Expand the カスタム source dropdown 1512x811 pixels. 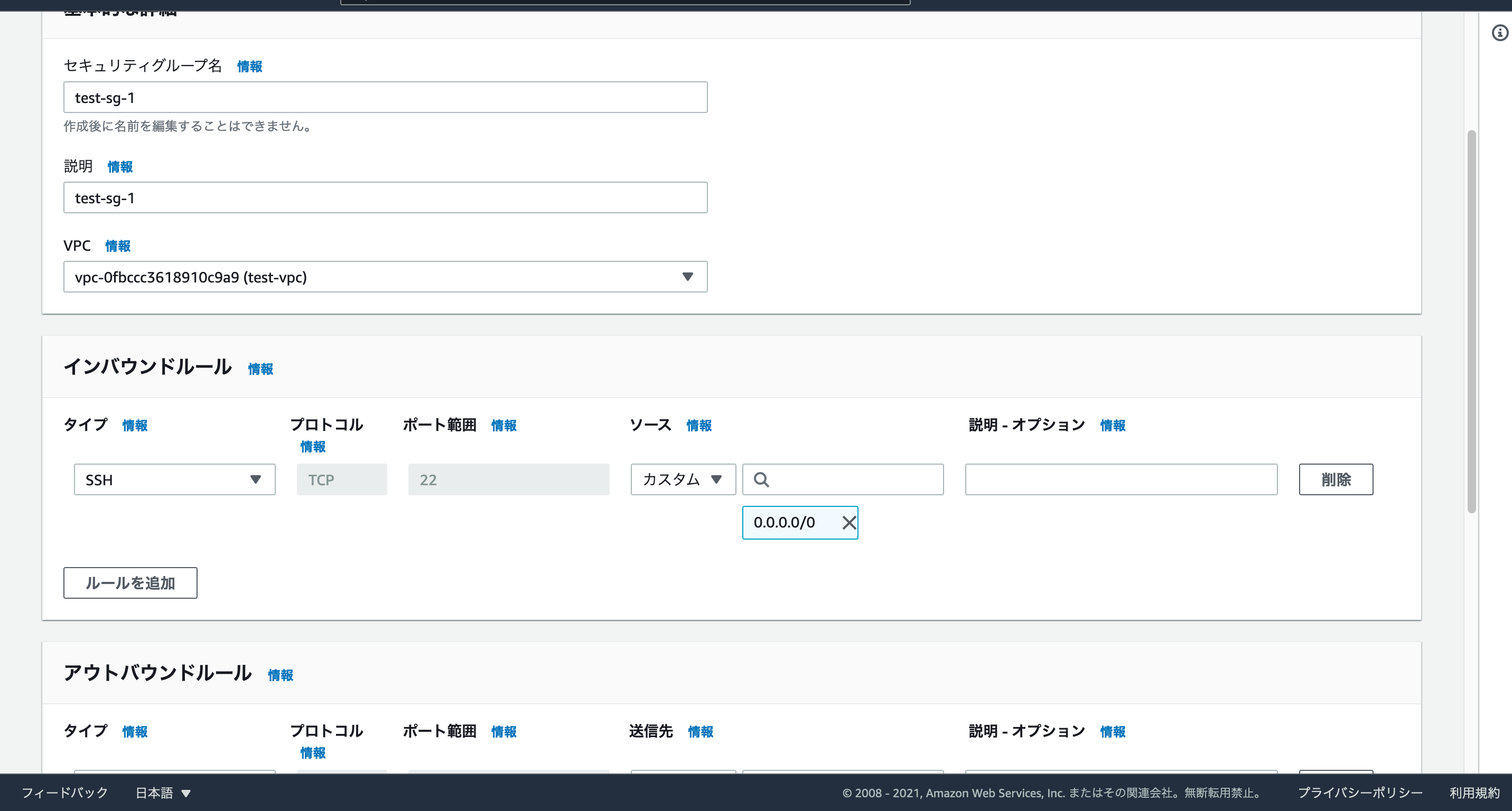click(683, 479)
